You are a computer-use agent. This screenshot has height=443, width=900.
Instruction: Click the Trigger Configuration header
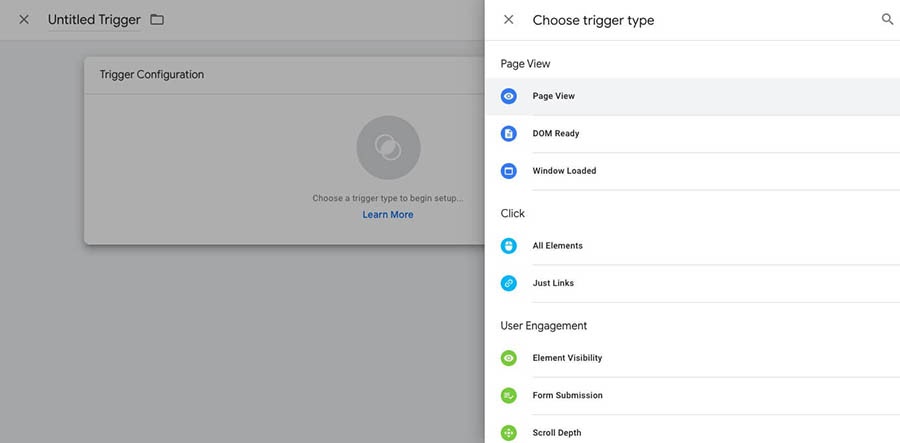pyautogui.click(x=152, y=75)
